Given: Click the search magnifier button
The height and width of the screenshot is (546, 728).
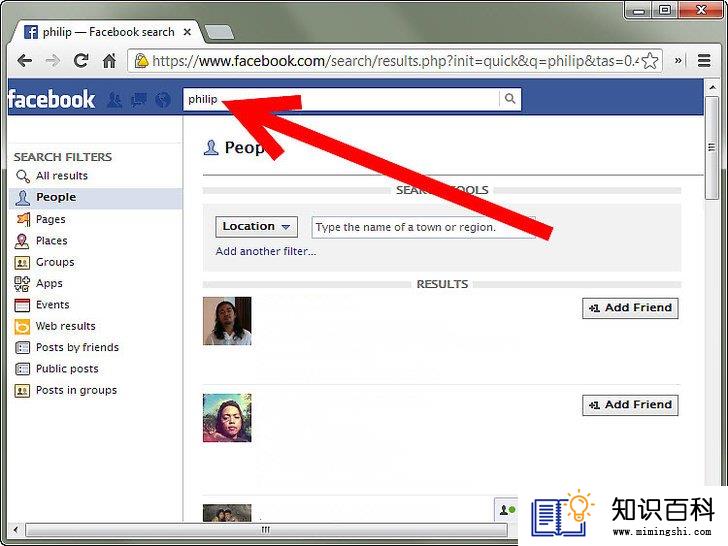Looking at the screenshot, I should 510,99.
